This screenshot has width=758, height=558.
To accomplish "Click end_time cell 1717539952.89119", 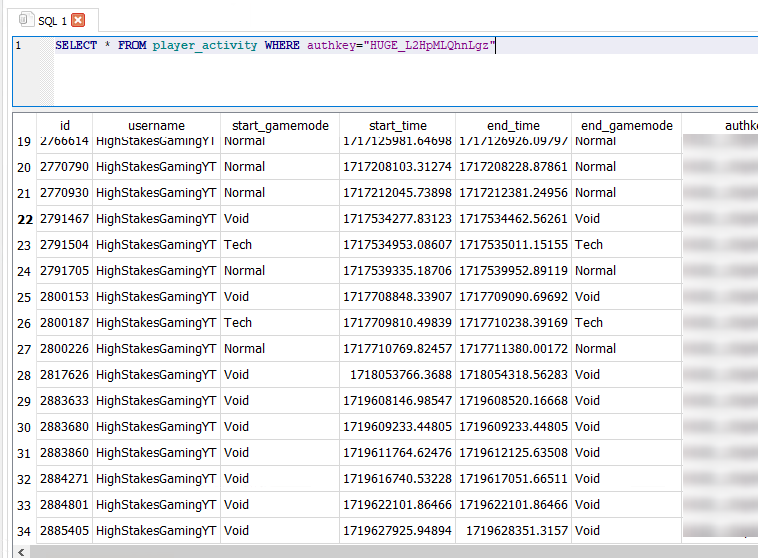I will pos(513,271).
